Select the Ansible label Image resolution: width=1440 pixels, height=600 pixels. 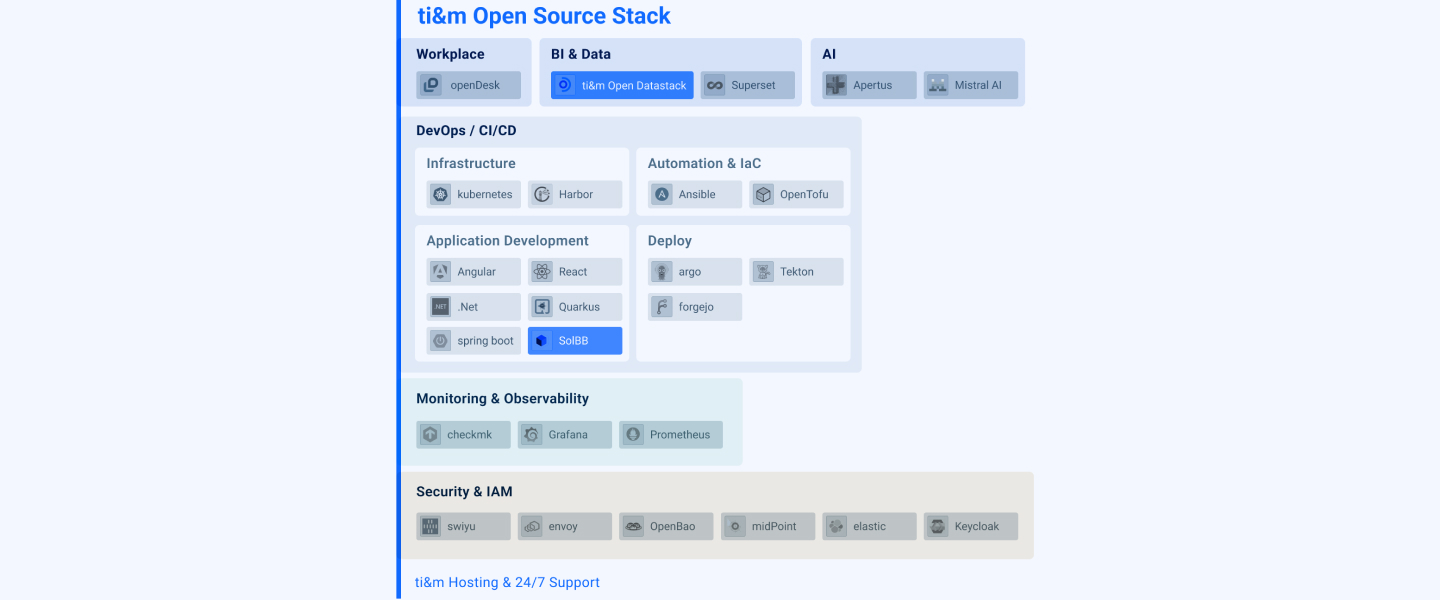[x=697, y=195]
